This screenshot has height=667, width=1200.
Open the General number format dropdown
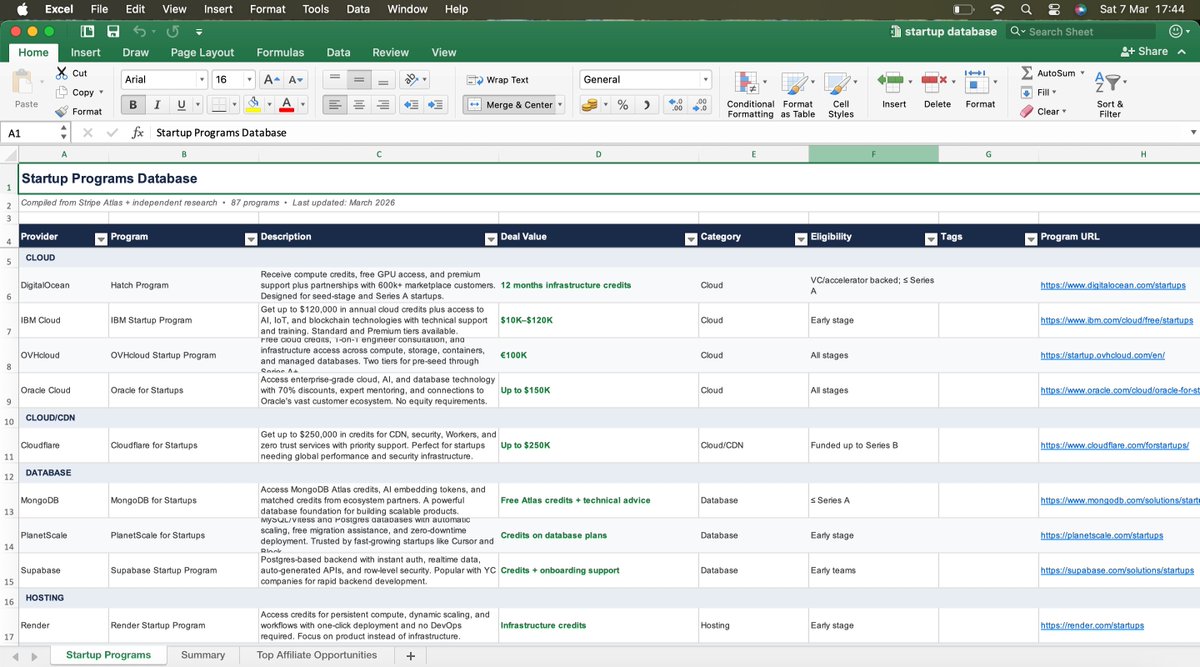pyautogui.click(x=706, y=80)
